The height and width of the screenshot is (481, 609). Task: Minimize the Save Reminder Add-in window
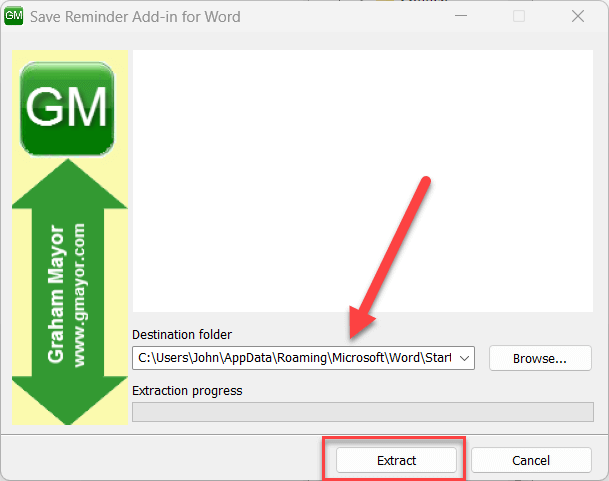point(461,16)
